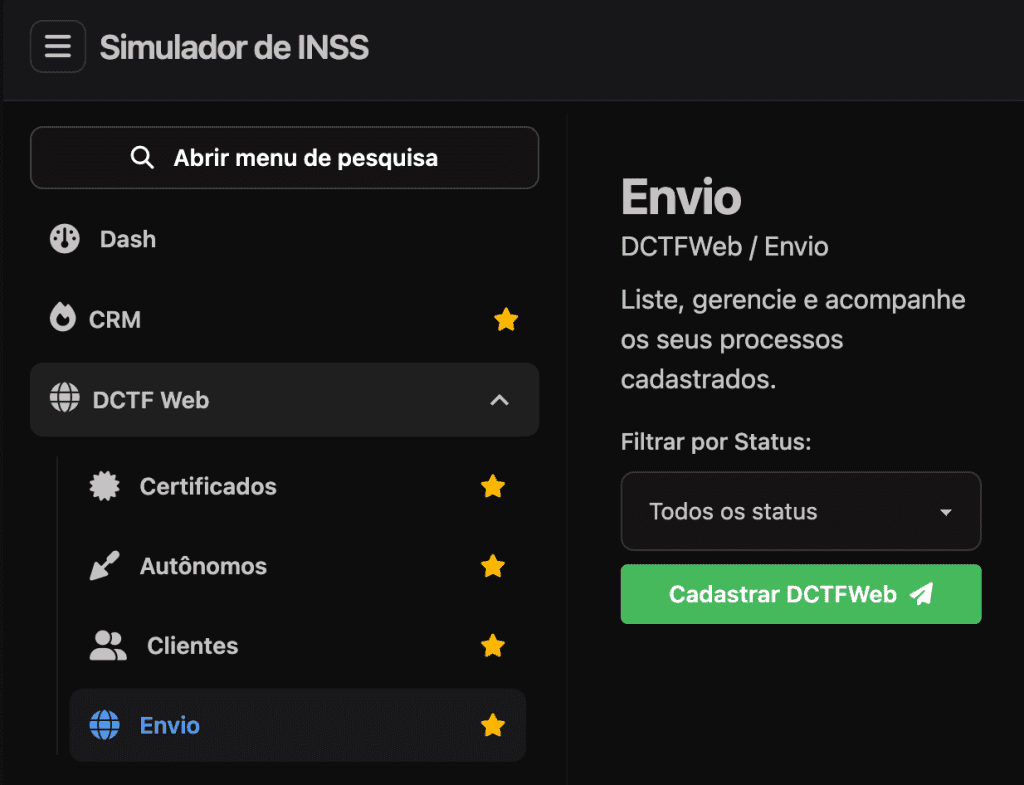Open the Abrir menu de pesquisa field
The height and width of the screenshot is (785, 1024).
[x=284, y=157]
